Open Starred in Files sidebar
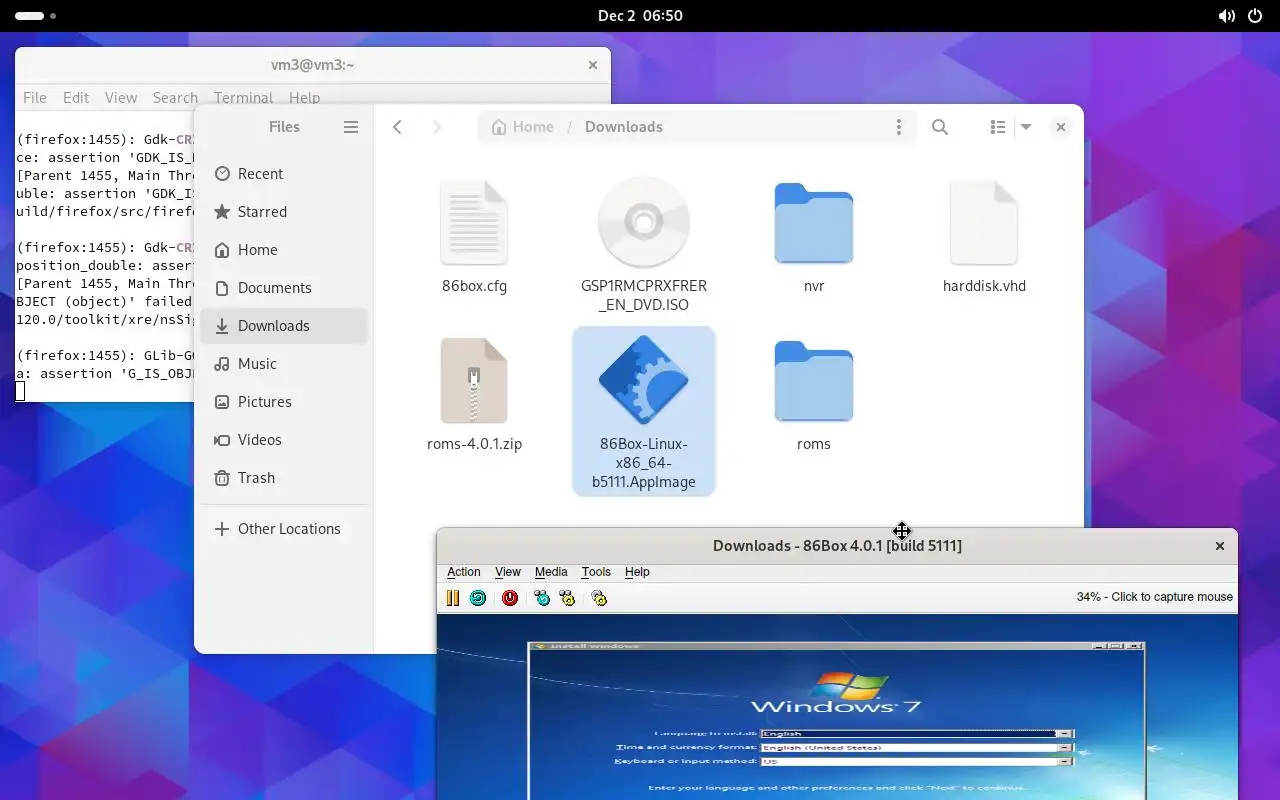Screen dimensions: 1280x800 click(x=284, y=212)
